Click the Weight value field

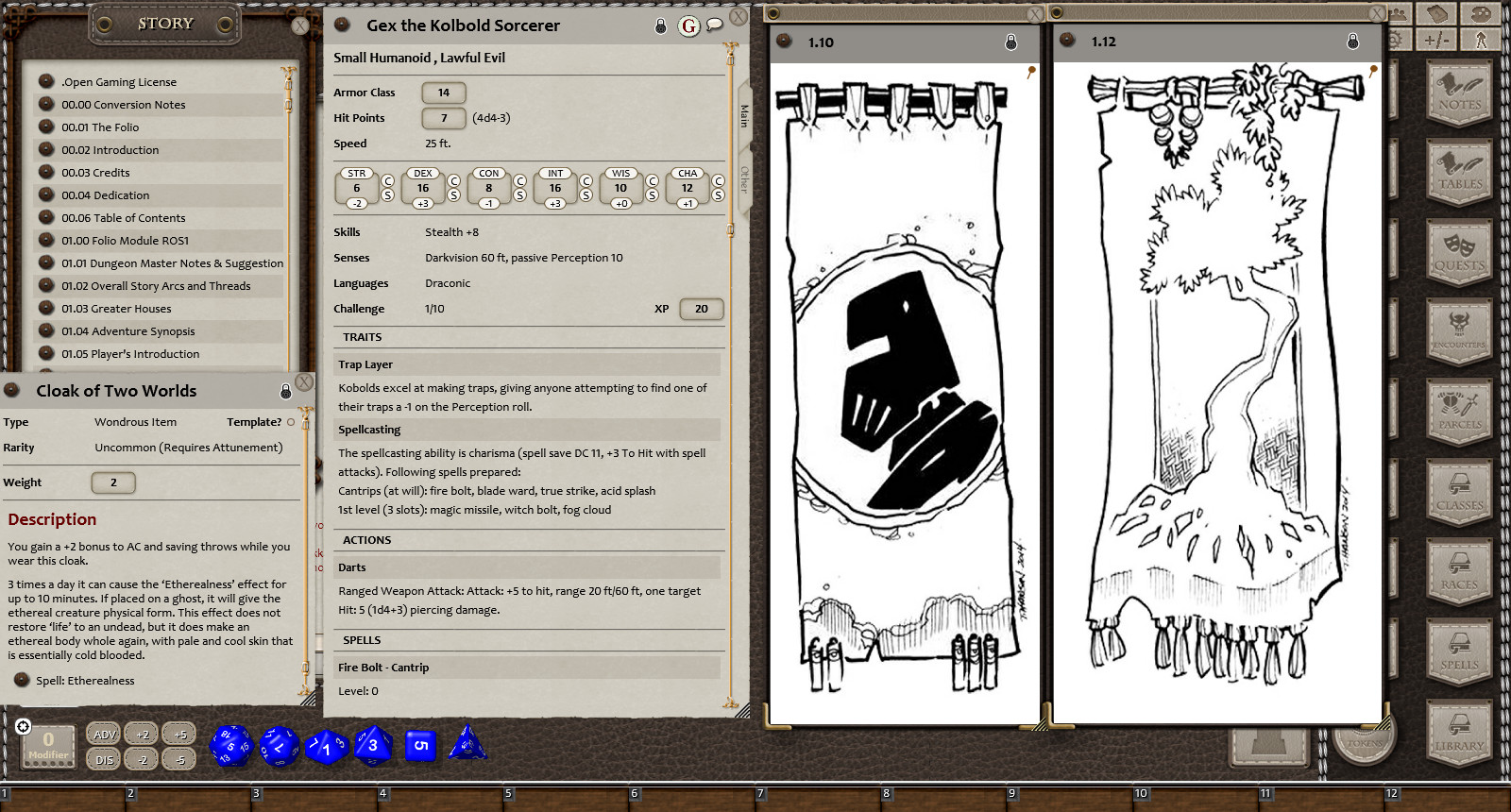(x=113, y=482)
